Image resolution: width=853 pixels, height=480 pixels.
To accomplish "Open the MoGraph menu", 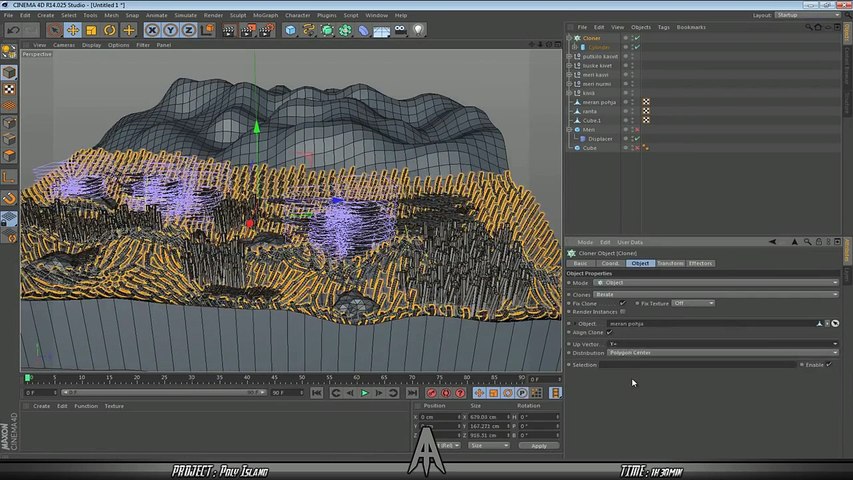I will tap(264, 15).
